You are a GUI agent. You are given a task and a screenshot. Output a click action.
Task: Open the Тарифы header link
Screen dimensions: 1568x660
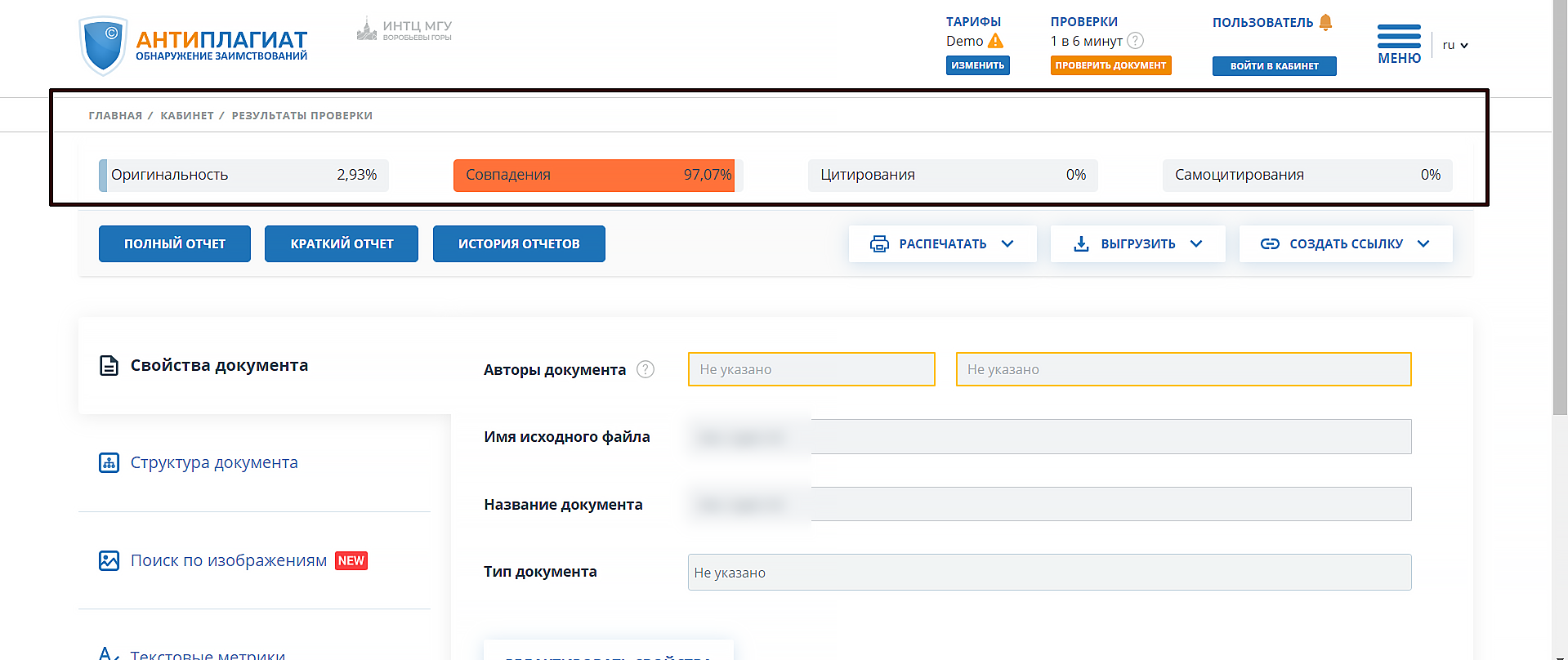pyautogui.click(x=973, y=22)
